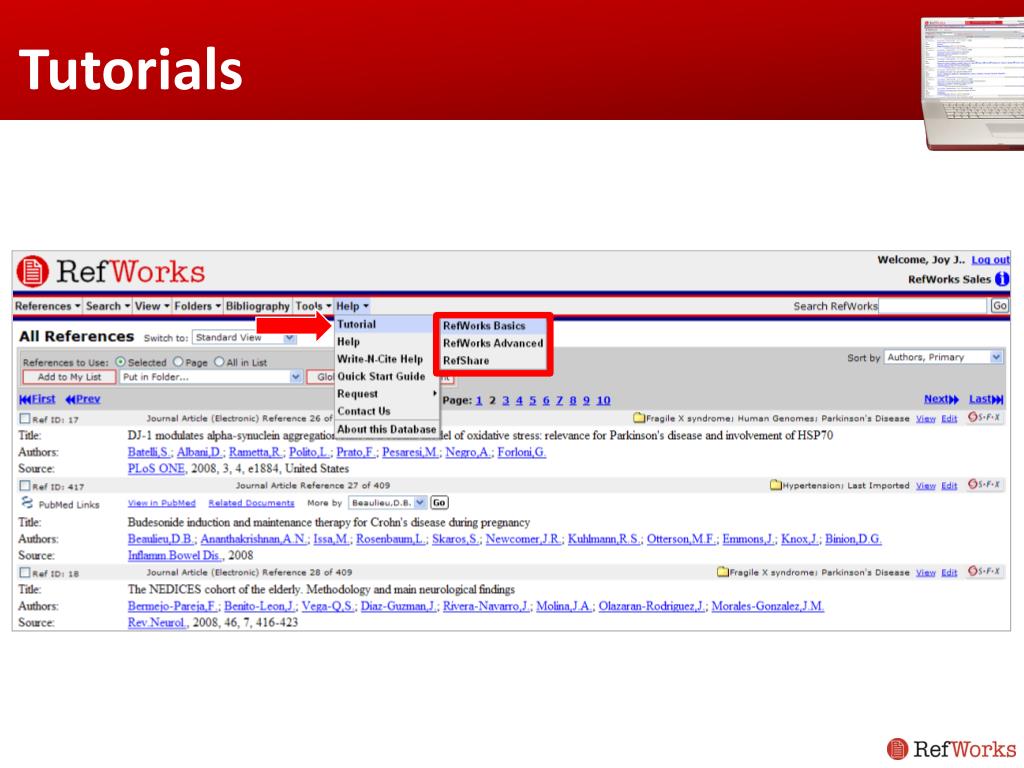Jump to page 10
Image resolution: width=1024 pixels, height=768 pixels.
coord(603,400)
